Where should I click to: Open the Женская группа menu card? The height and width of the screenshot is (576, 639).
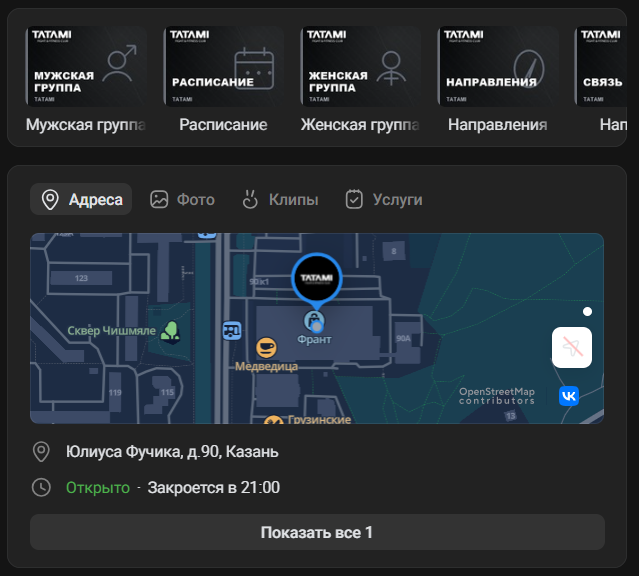tap(361, 66)
